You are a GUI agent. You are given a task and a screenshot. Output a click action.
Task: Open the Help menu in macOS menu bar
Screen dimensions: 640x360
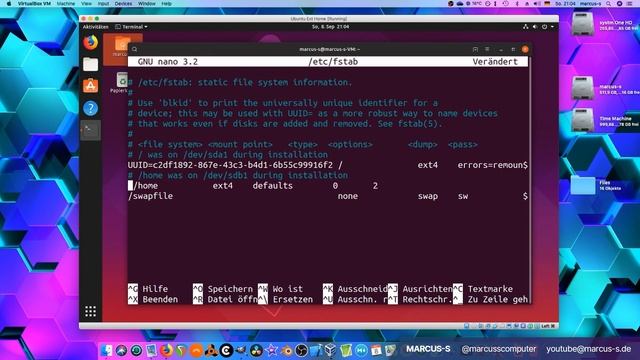[167, 4]
